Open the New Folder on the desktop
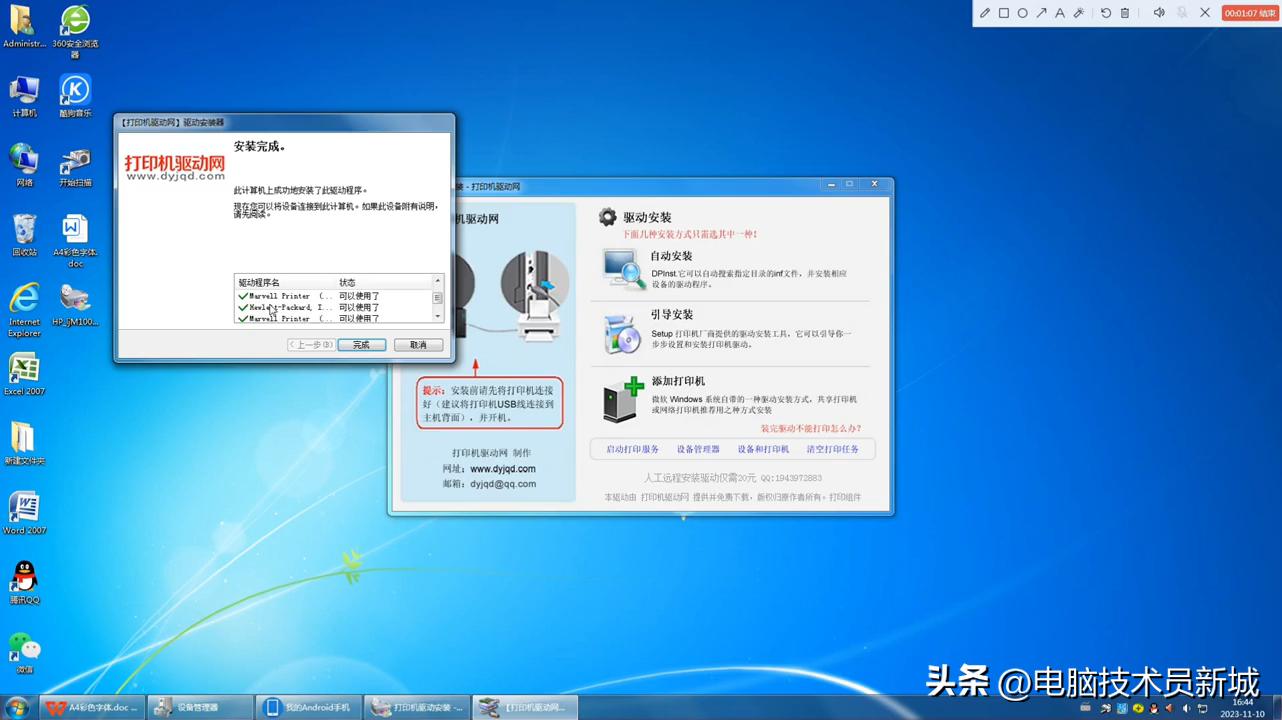 click(x=24, y=443)
